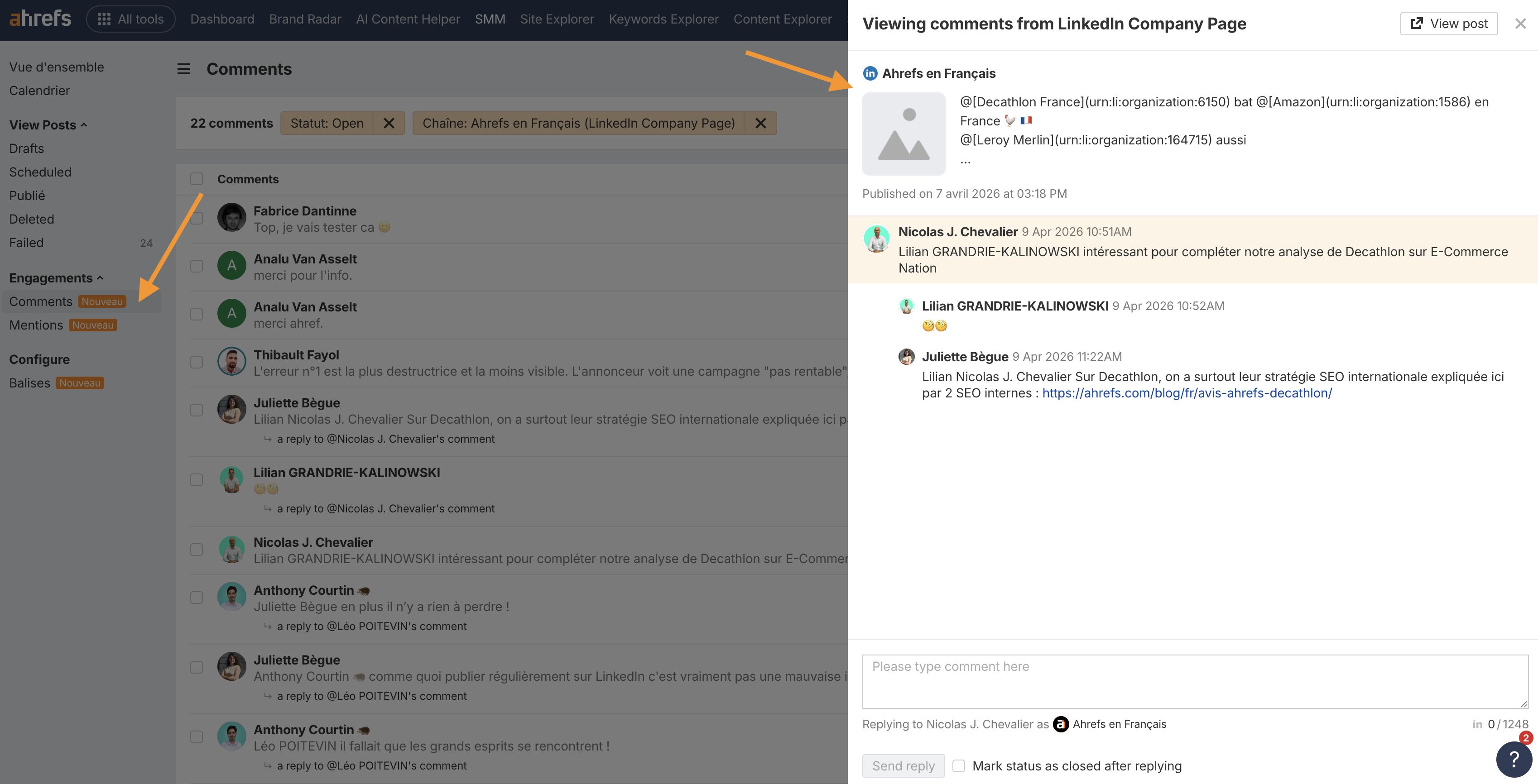Collapse the View Posts section
Screen dimensions: 1538x784
tap(48, 124)
